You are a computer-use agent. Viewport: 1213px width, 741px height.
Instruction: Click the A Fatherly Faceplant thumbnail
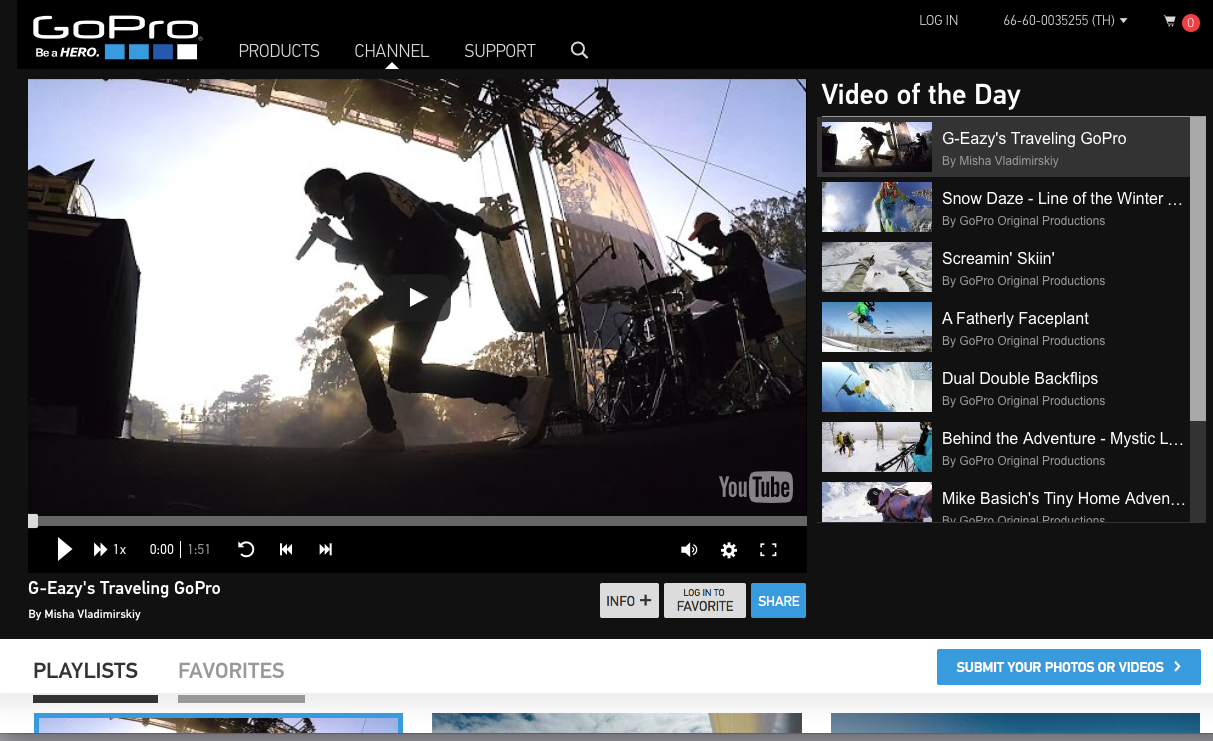coord(877,327)
